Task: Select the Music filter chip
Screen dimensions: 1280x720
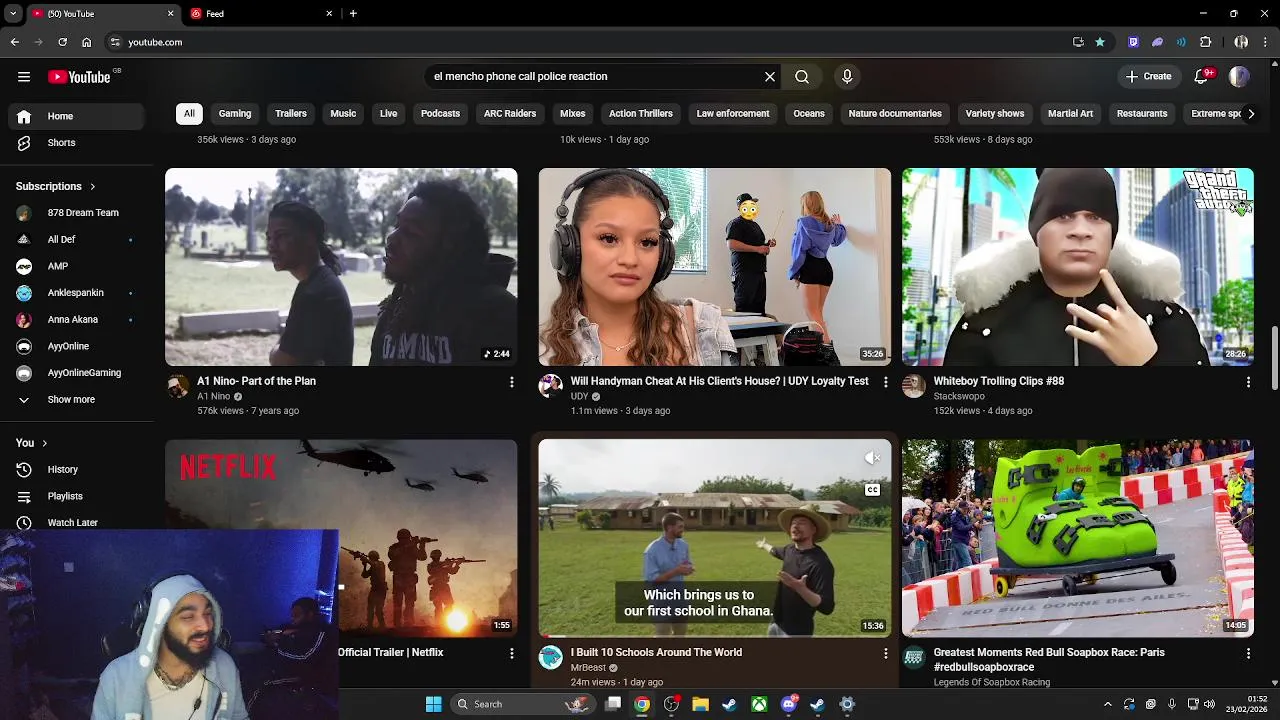Action: point(343,113)
